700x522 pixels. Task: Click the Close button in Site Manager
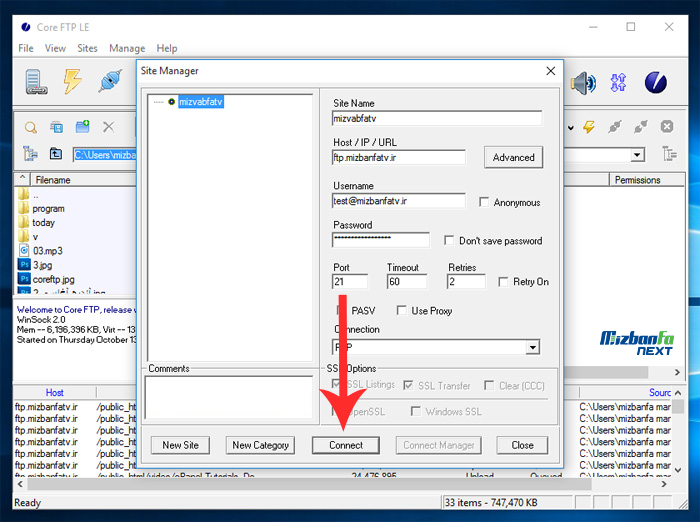click(x=522, y=445)
